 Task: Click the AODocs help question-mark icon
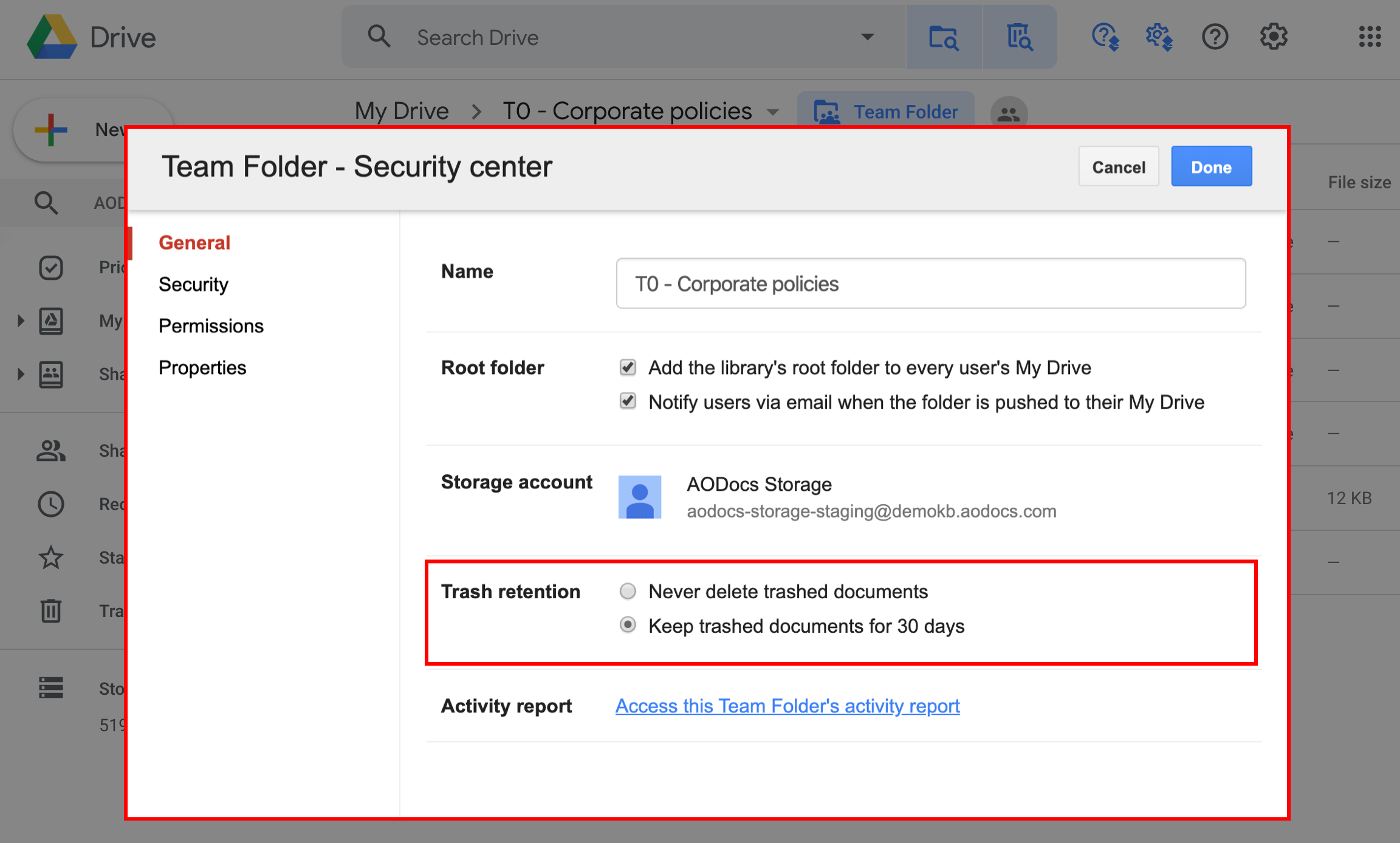(x=1105, y=37)
